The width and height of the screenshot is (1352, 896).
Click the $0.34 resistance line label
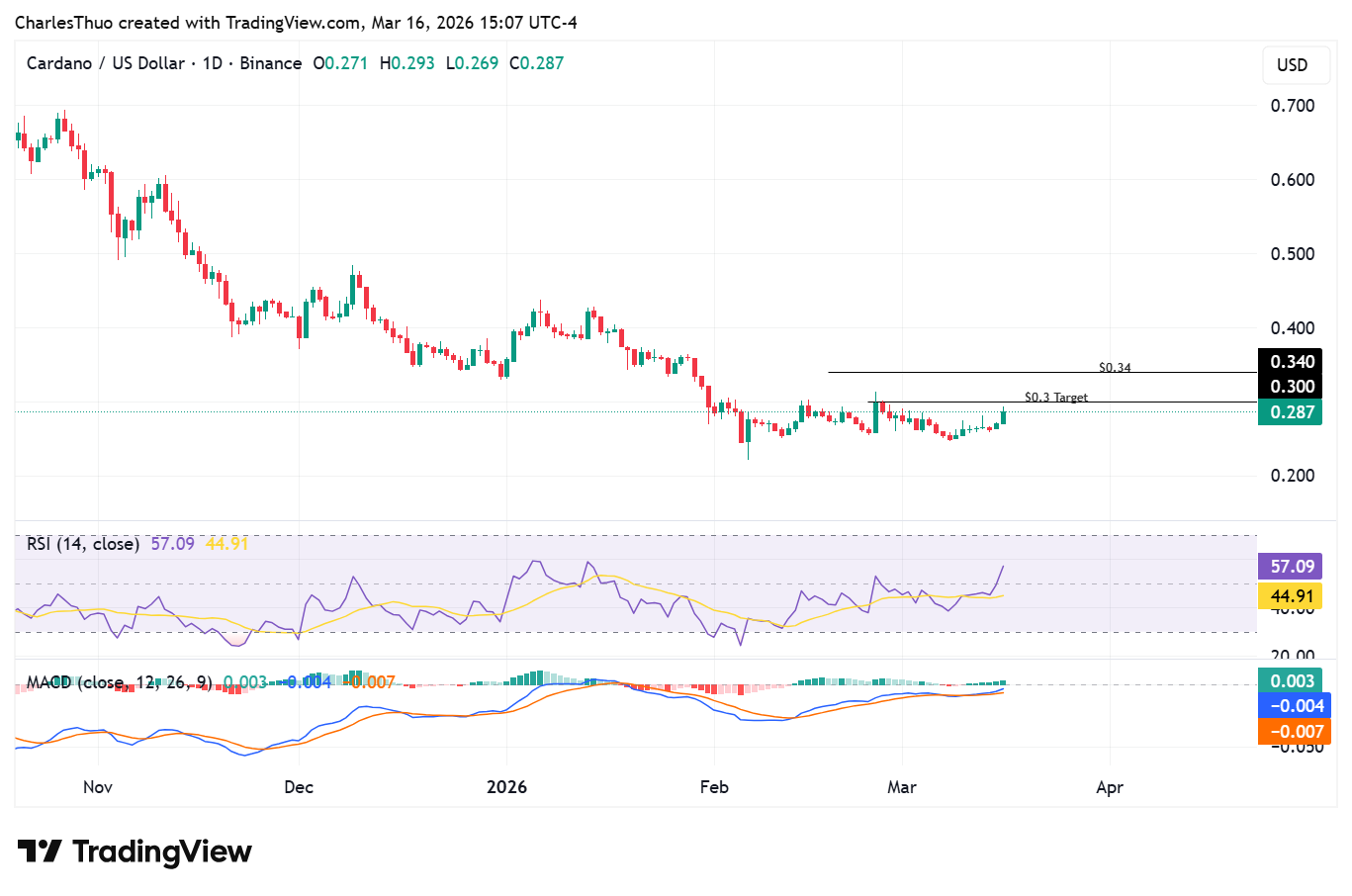coord(1114,367)
